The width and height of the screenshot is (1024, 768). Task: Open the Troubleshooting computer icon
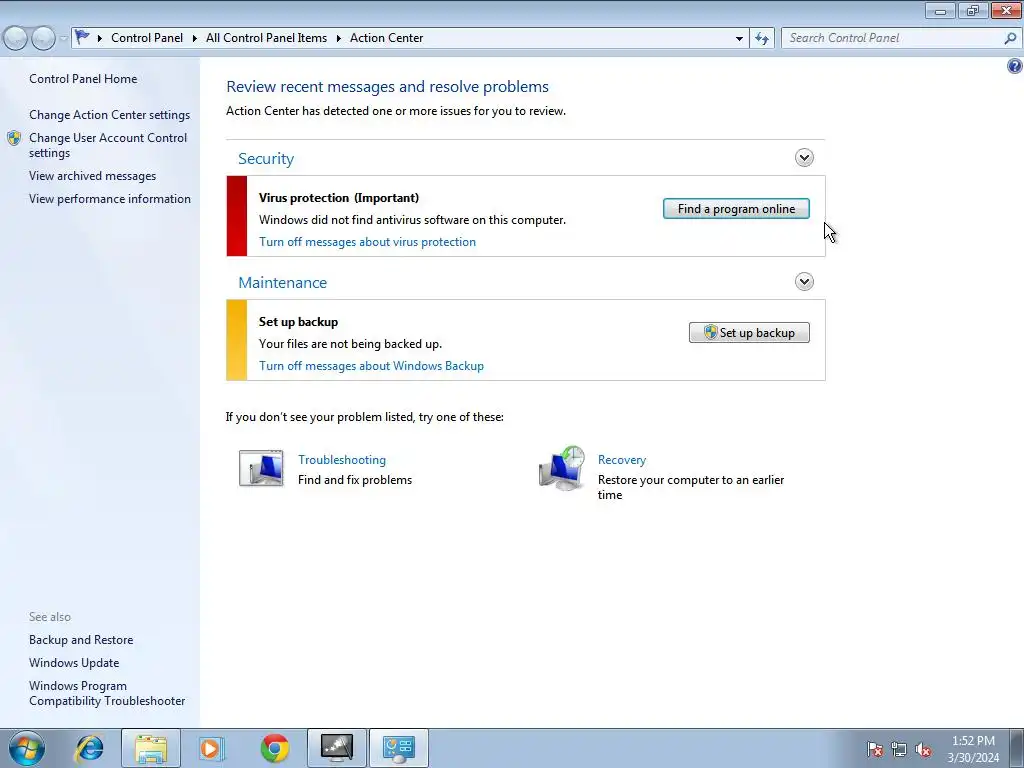[261, 468]
